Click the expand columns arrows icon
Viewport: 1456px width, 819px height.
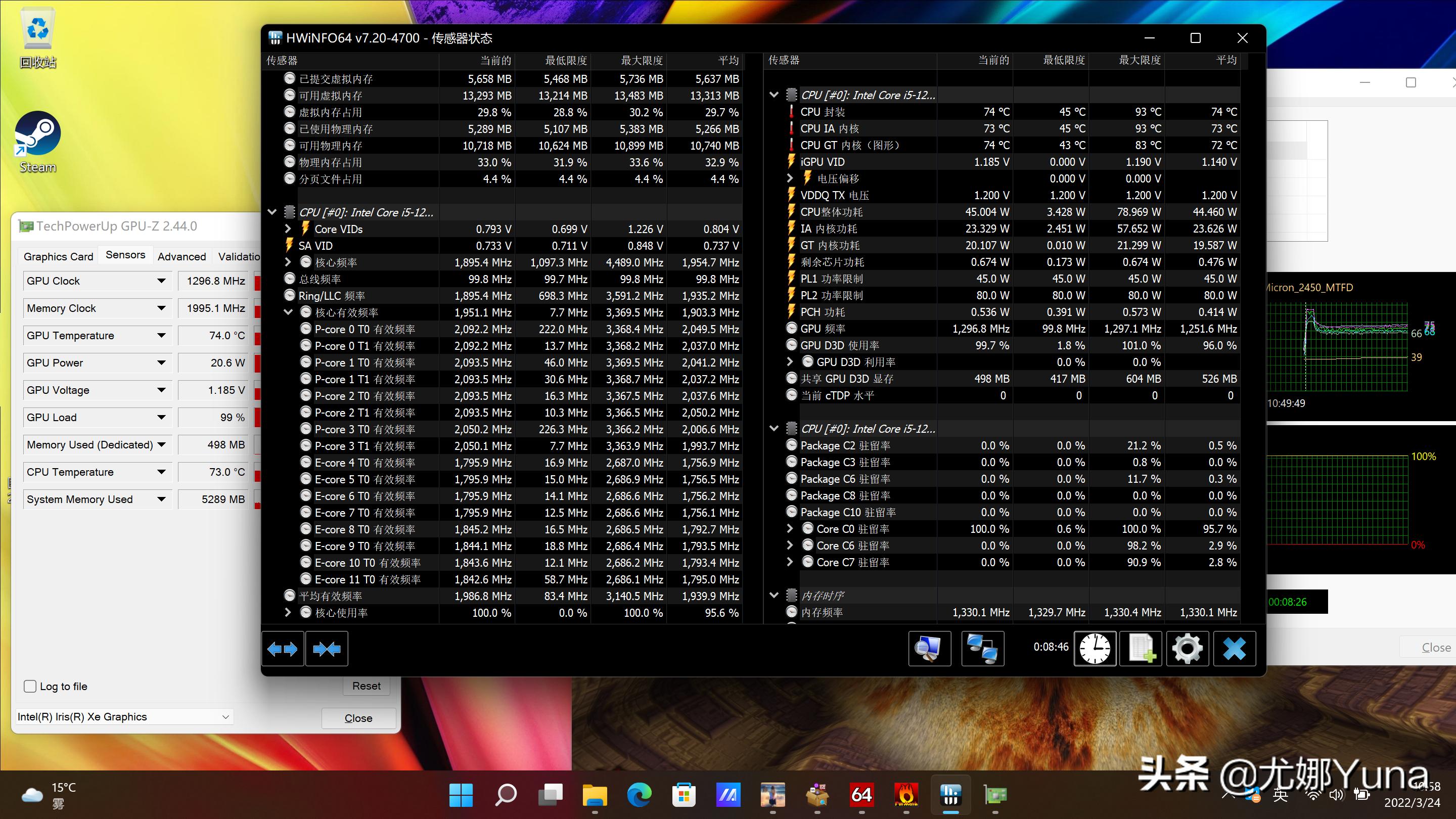(x=283, y=648)
